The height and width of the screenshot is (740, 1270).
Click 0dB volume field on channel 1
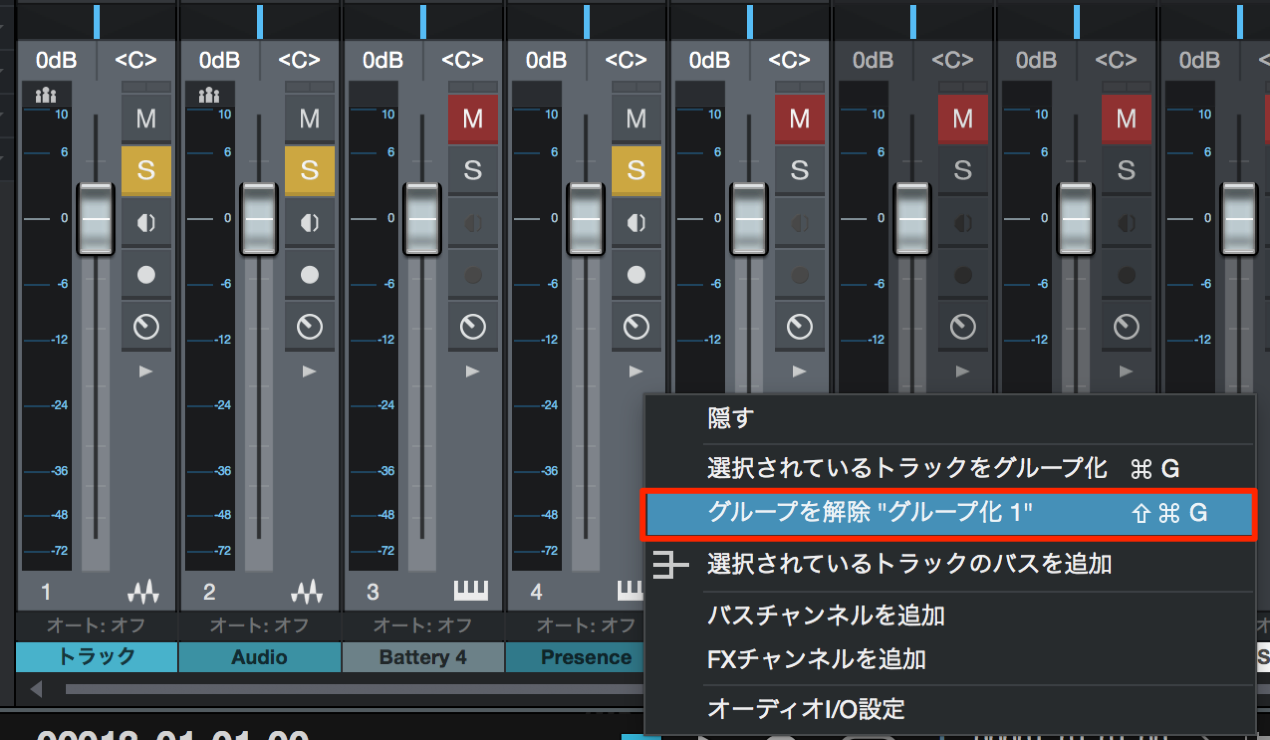[x=56, y=60]
